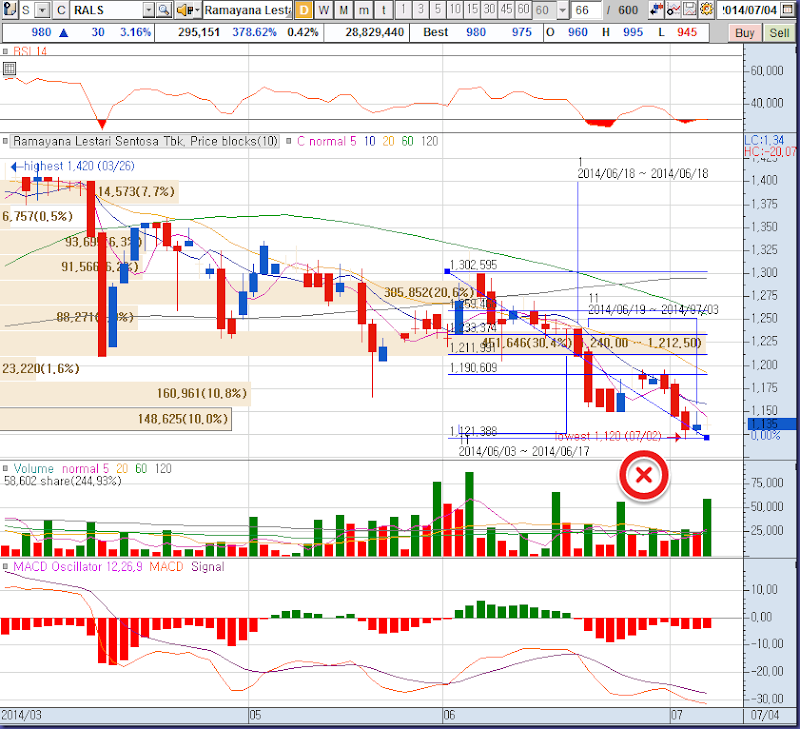Viewport: 800px width, 729px height.
Task: Click the 2014/06/03 ~ 2014/06/17 date range label
Action: (x=523, y=451)
